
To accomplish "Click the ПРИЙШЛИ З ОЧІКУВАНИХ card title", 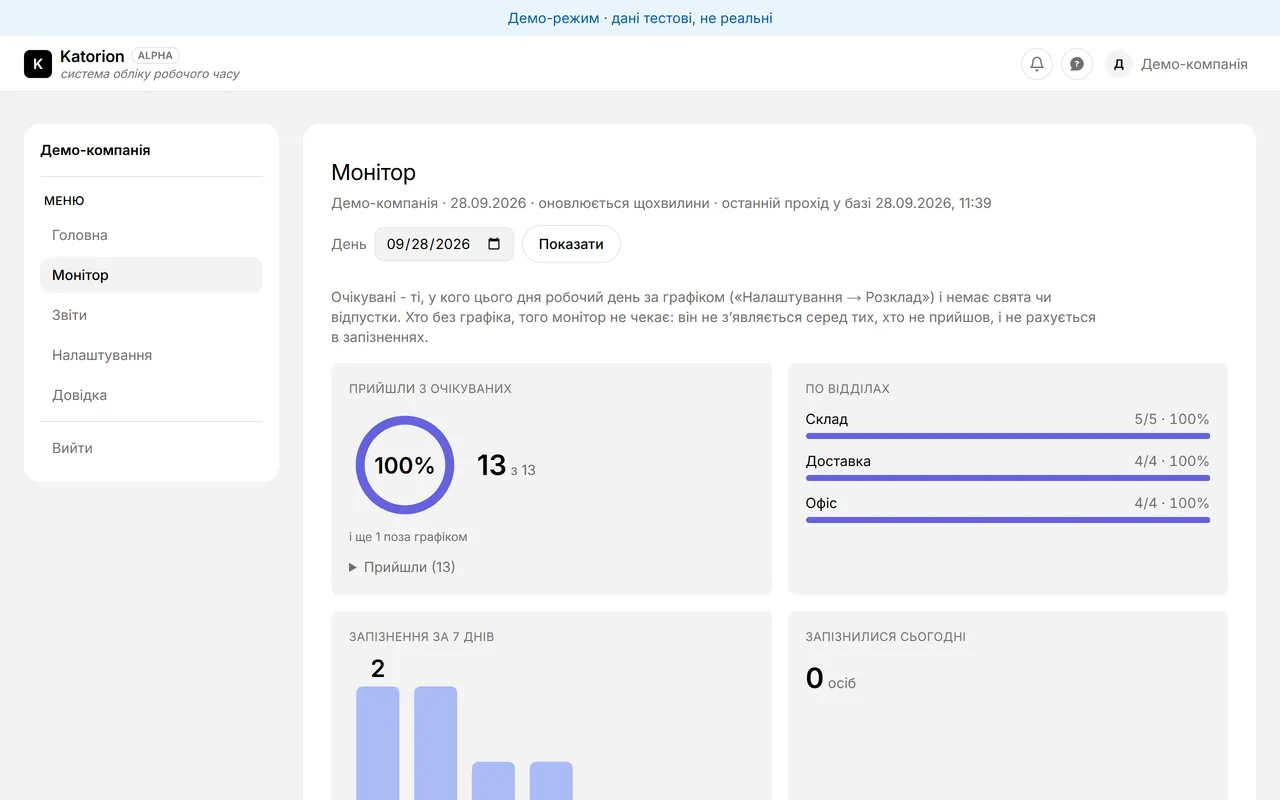I will coord(430,389).
